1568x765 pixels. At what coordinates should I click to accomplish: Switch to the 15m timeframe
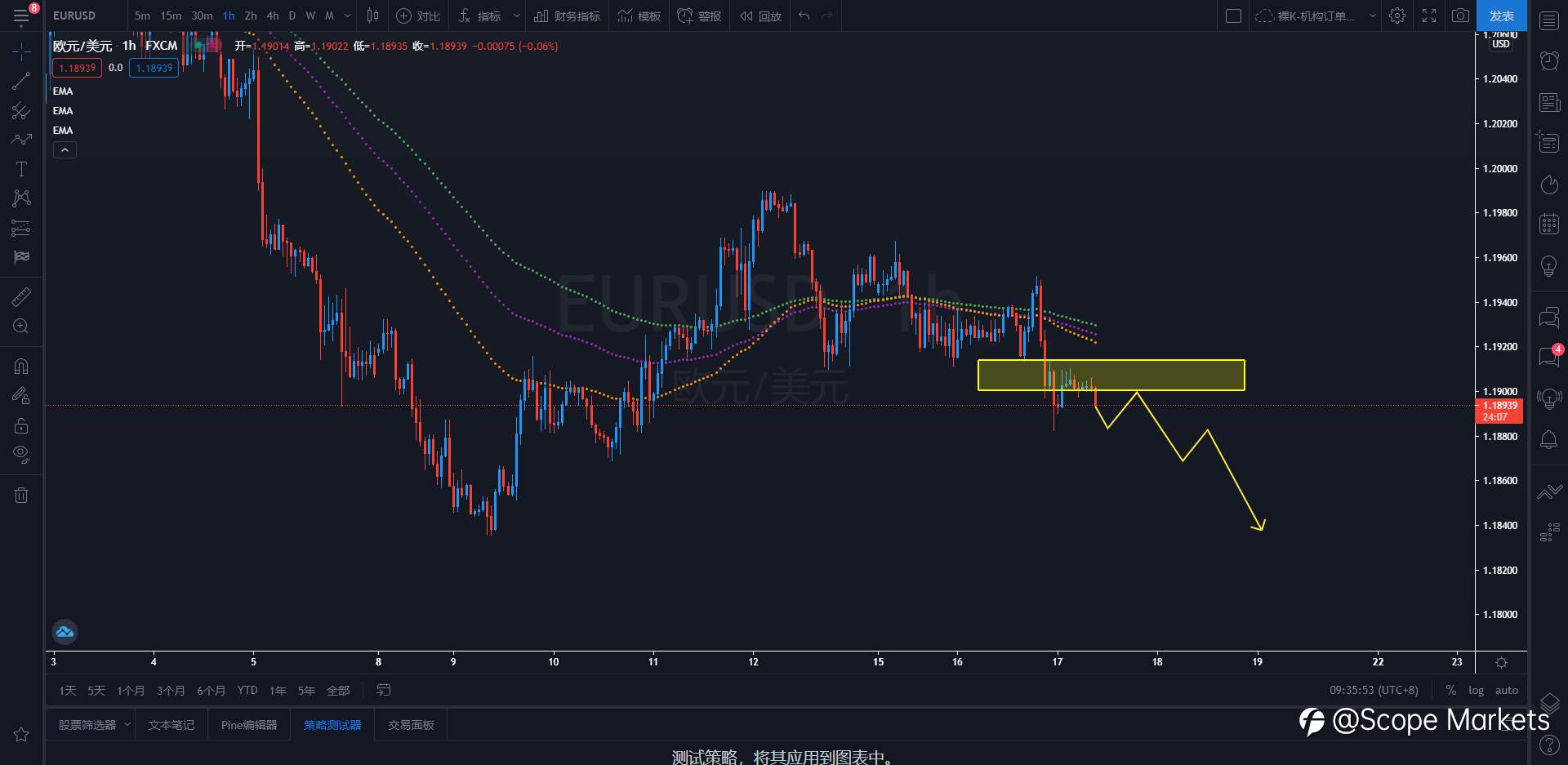(171, 16)
